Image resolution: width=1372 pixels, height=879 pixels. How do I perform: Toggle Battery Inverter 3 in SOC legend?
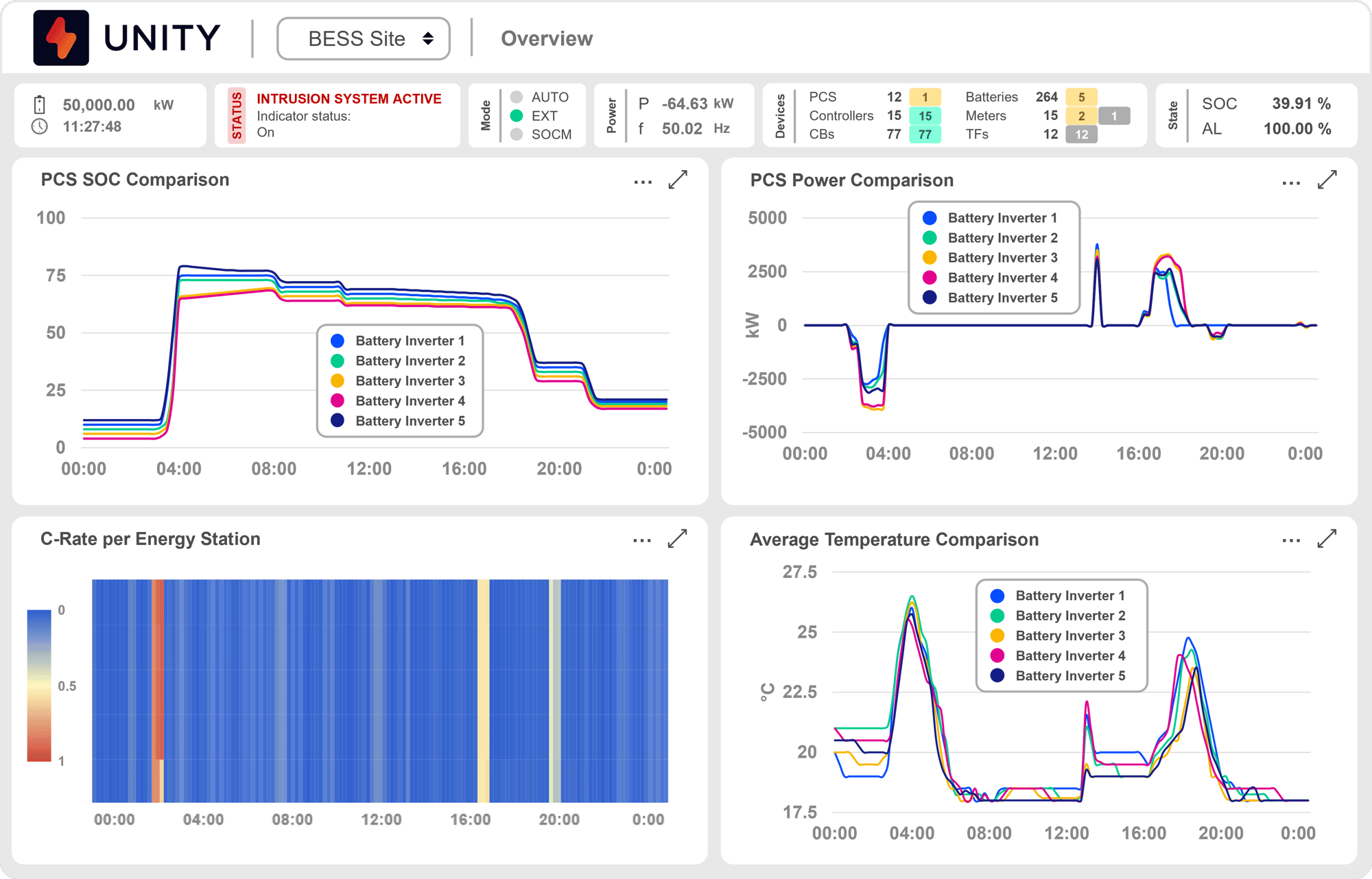pyautogui.click(x=410, y=381)
